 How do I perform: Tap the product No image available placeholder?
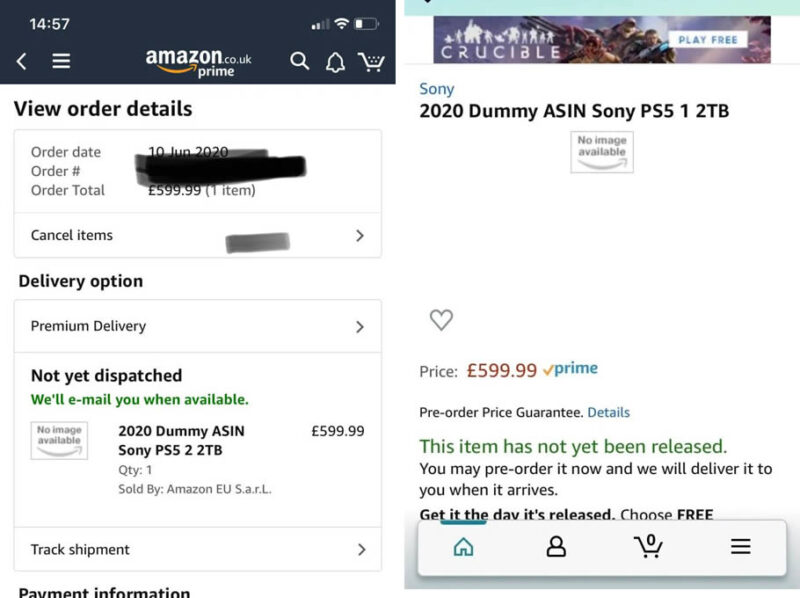pyautogui.click(x=602, y=152)
